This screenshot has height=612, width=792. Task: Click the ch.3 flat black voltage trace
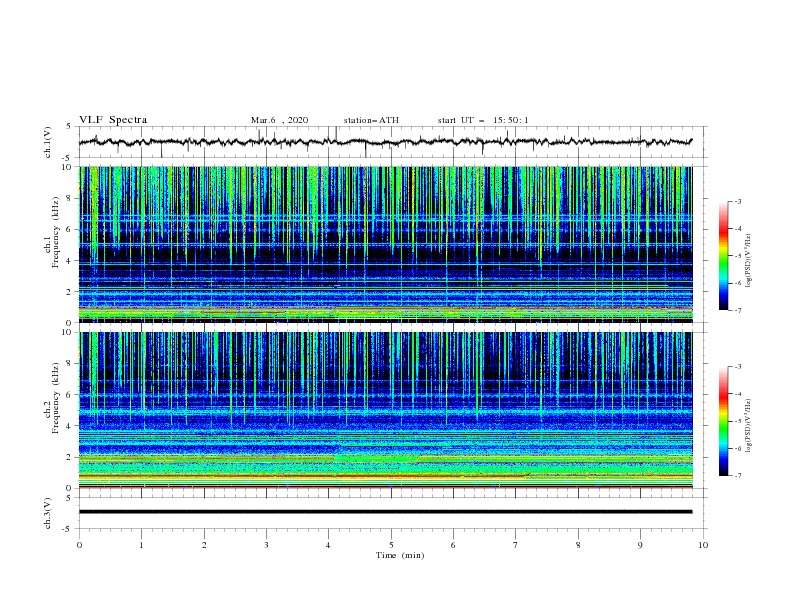point(385,512)
